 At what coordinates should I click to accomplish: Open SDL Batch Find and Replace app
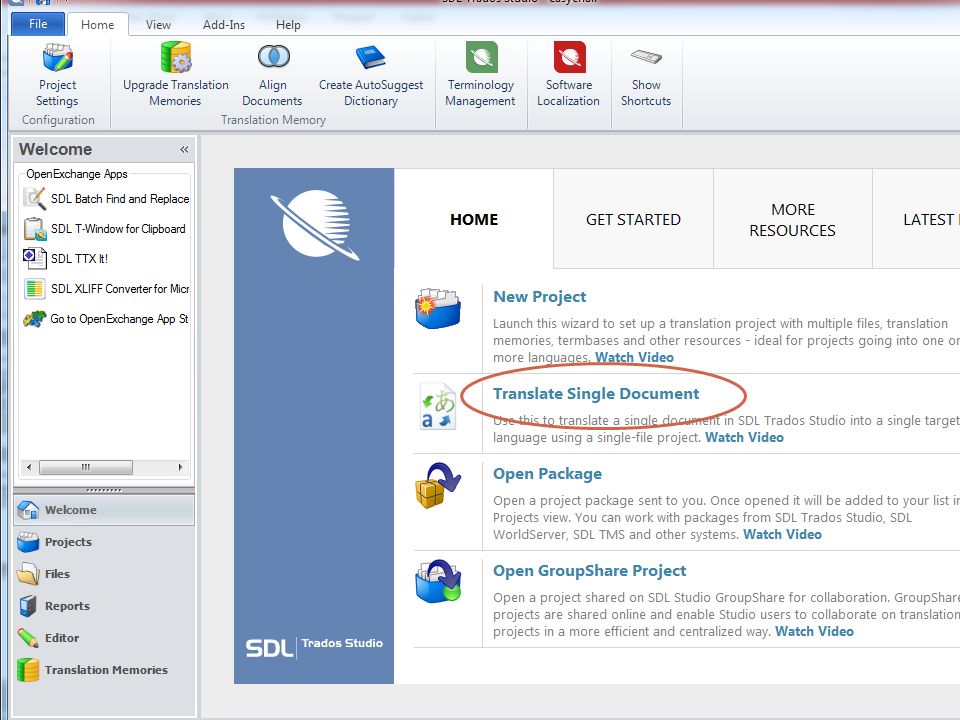106,199
